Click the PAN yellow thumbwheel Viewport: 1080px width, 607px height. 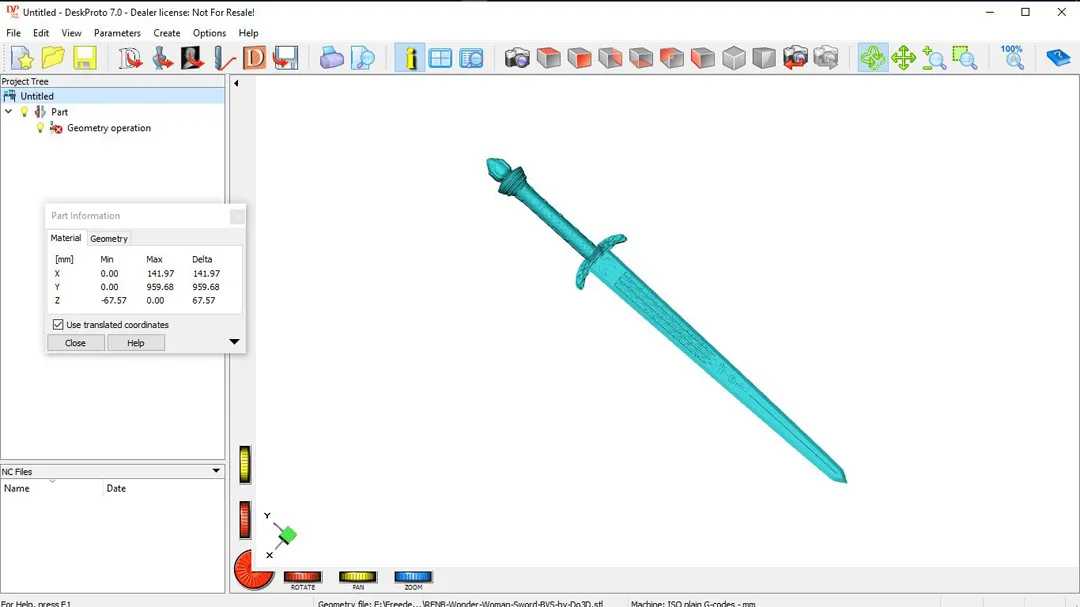[357, 577]
